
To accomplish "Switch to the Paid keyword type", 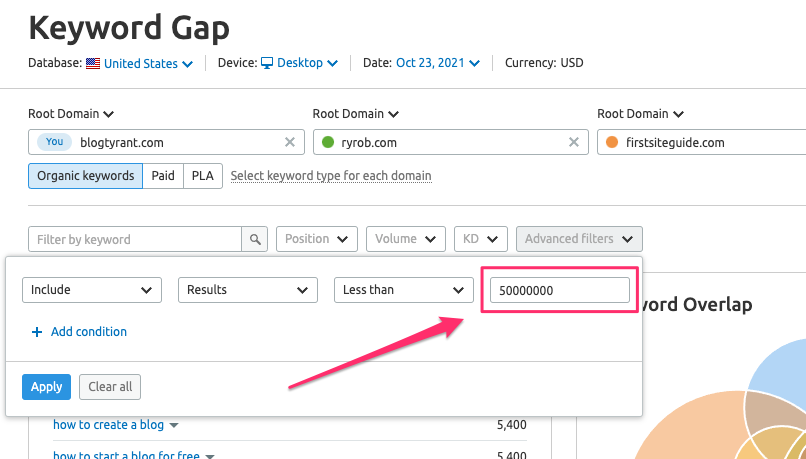I will 163,176.
